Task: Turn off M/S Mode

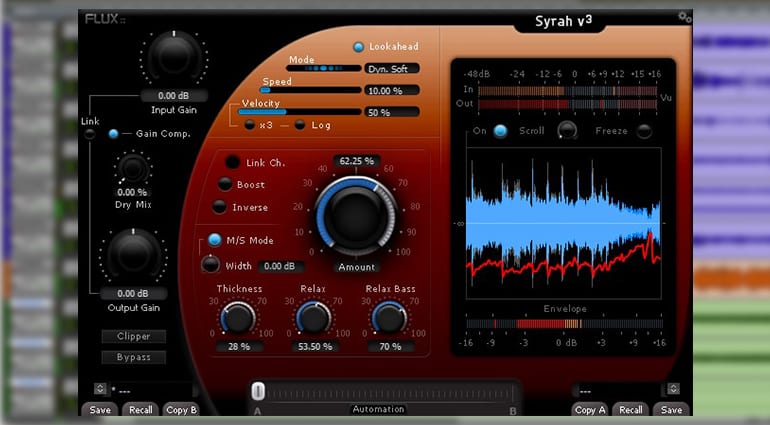Action: pos(215,240)
